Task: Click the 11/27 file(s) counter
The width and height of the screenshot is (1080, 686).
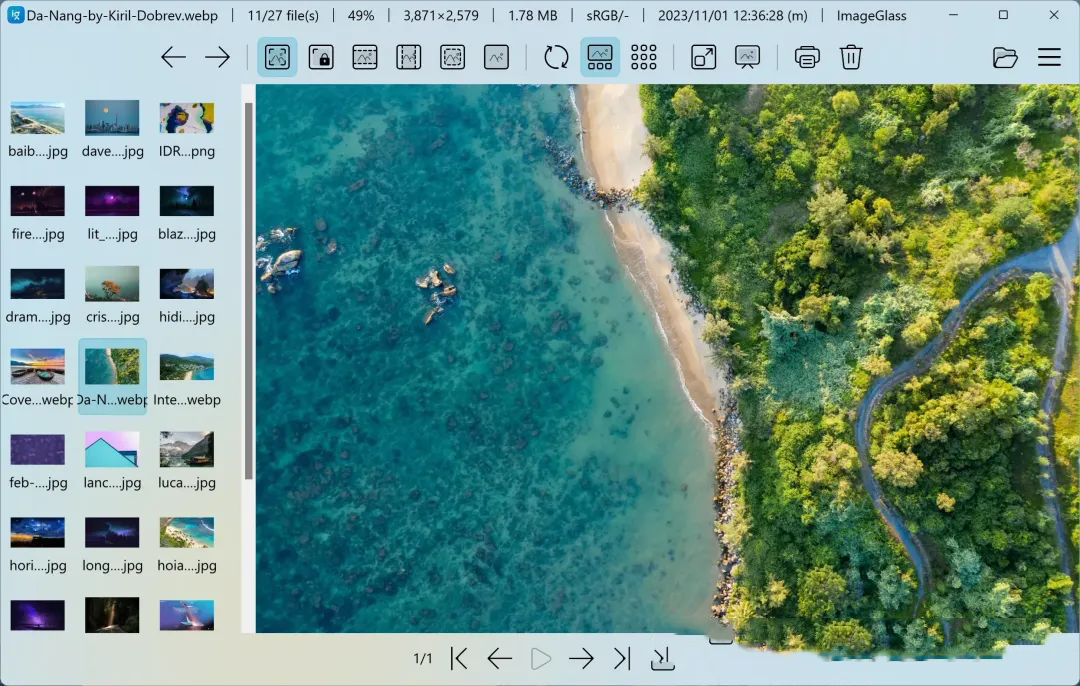Action: (283, 15)
